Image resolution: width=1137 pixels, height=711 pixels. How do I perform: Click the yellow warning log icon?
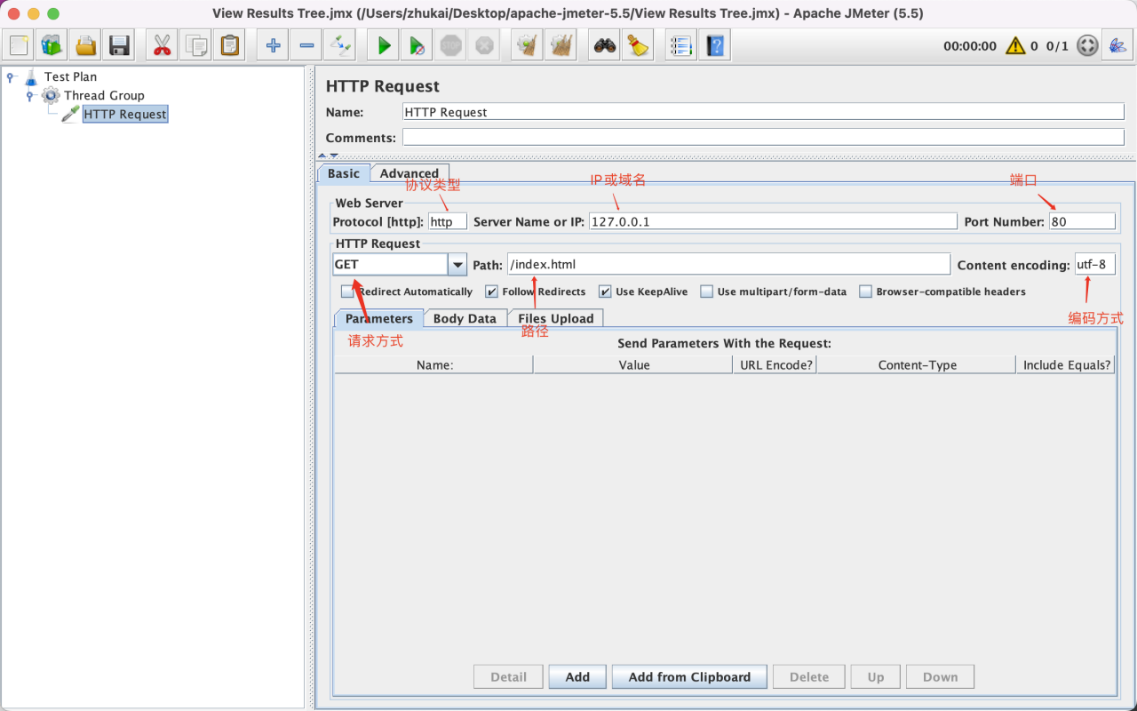pos(1015,45)
